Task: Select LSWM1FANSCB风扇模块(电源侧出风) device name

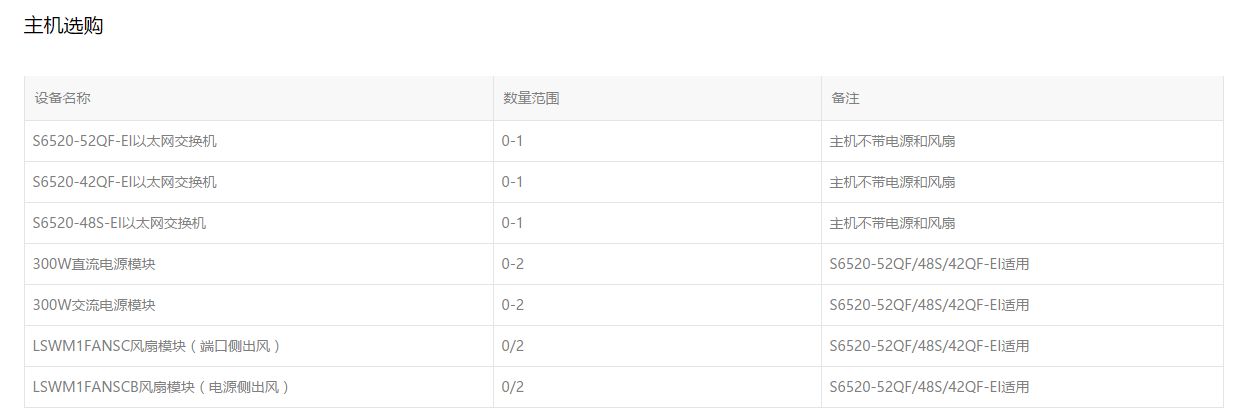Action: [x=162, y=387]
